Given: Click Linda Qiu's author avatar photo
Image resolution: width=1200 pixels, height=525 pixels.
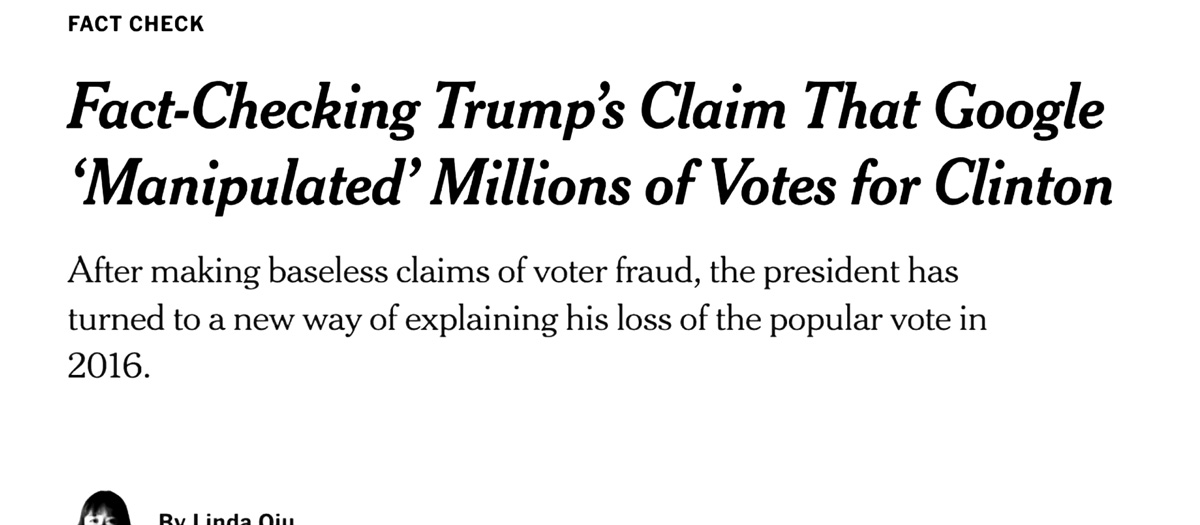Looking at the screenshot, I should tap(104, 509).
